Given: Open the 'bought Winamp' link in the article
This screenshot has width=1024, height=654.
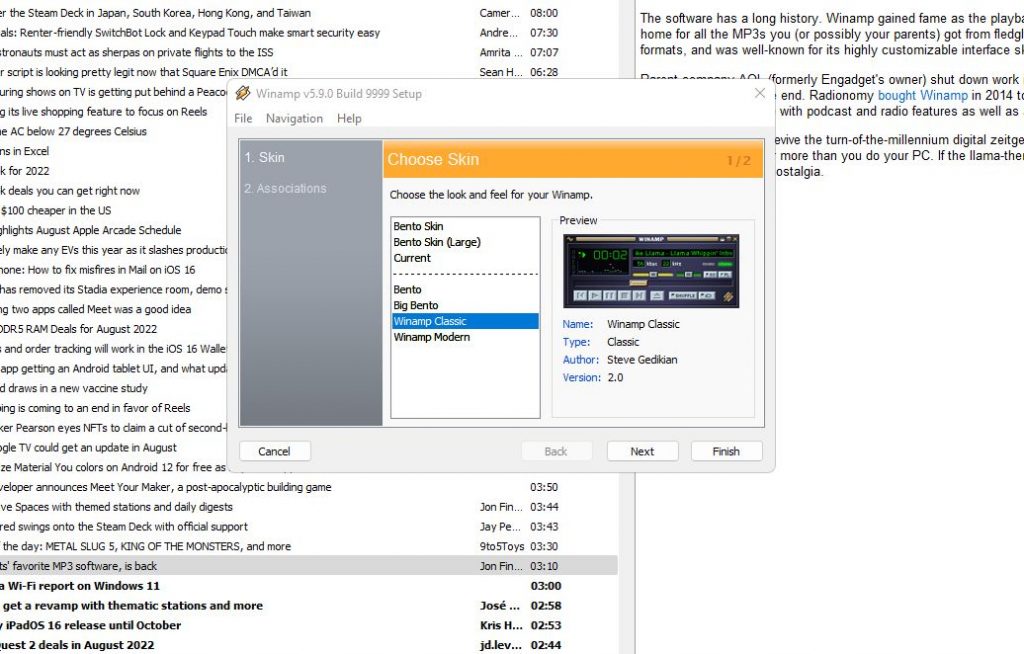Looking at the screenshot, I should click(x=922, y=95).
